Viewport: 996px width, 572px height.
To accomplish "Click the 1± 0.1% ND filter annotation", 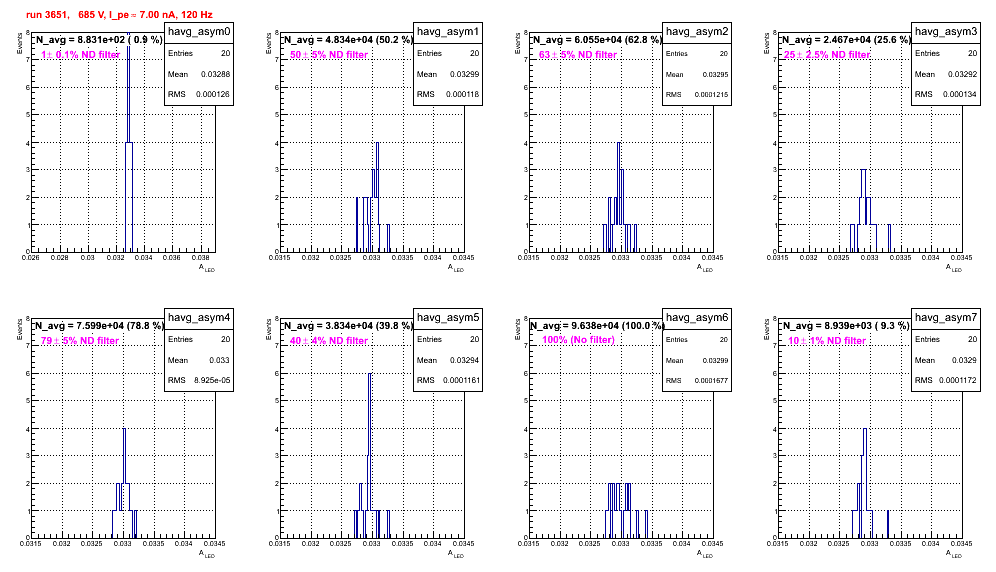I will pyautogui.click(x=81, y=55).
